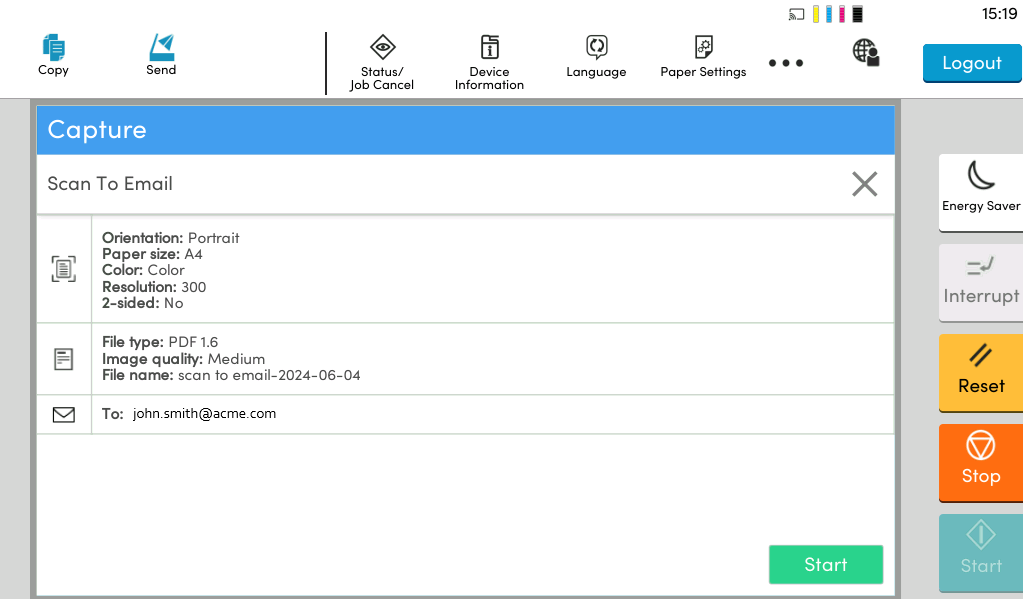
Task: Open the Language selection
Action: 596,58
